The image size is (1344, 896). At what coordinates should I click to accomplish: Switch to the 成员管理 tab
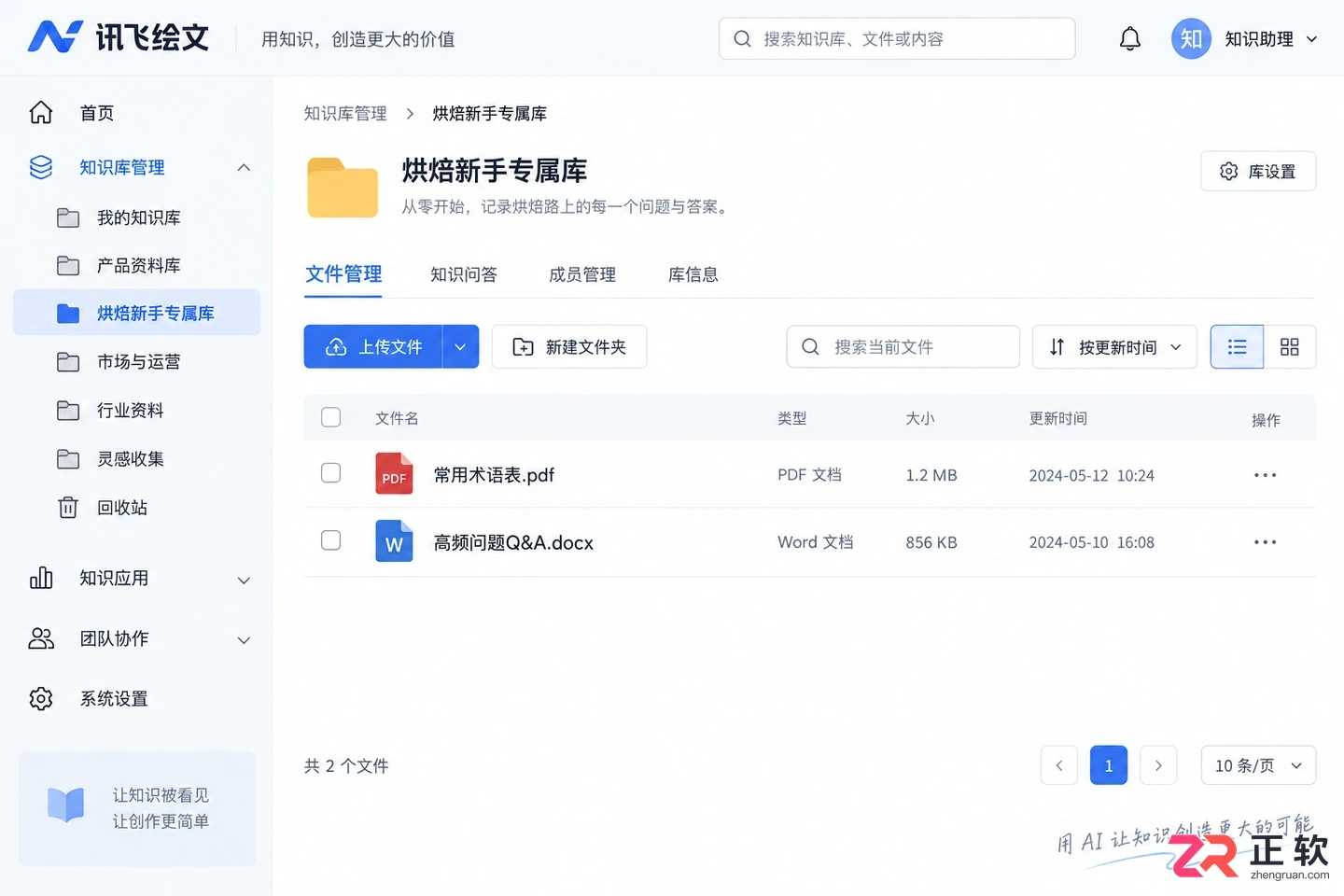(x=582, y=274)
